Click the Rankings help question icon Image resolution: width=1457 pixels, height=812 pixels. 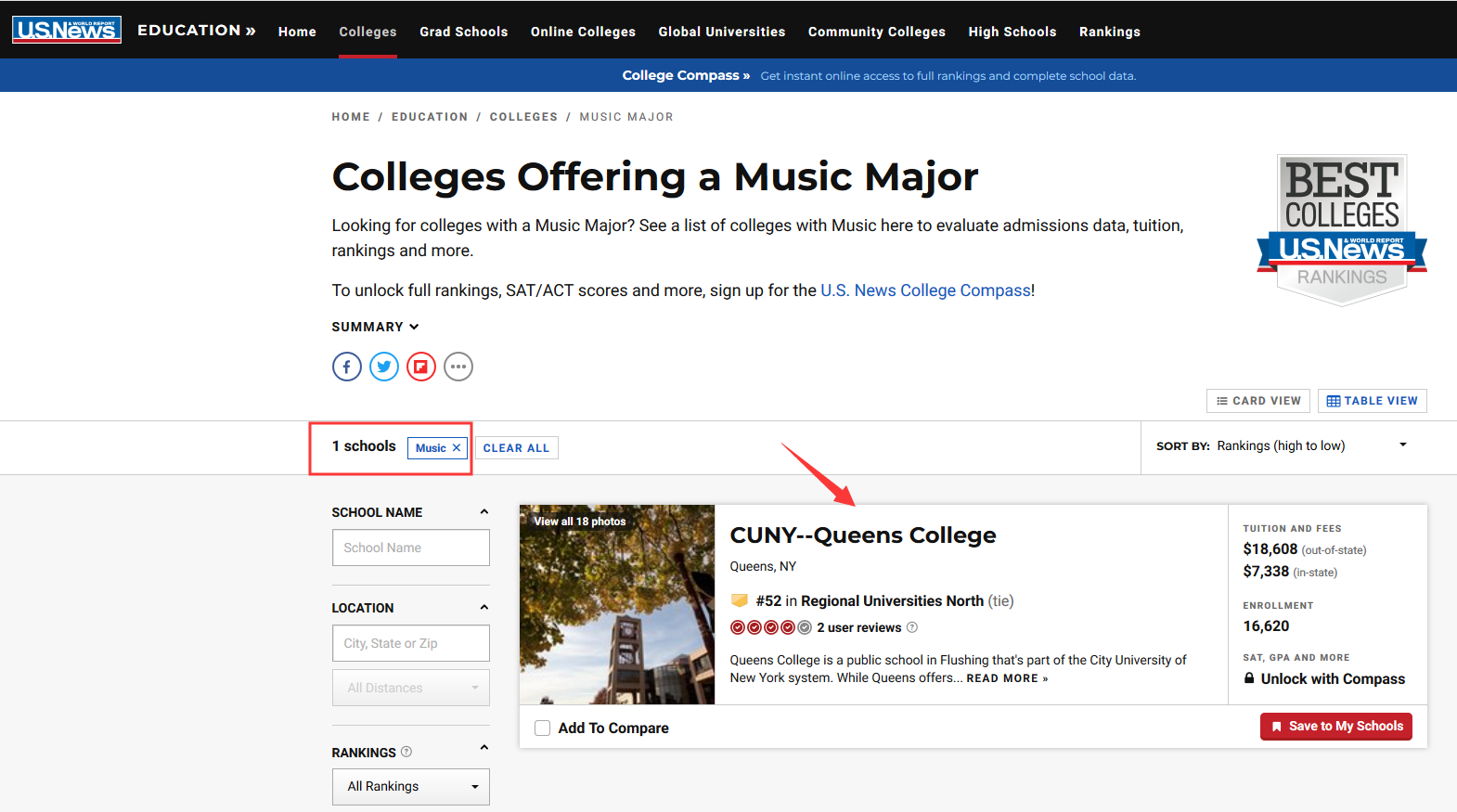[406, 752]
